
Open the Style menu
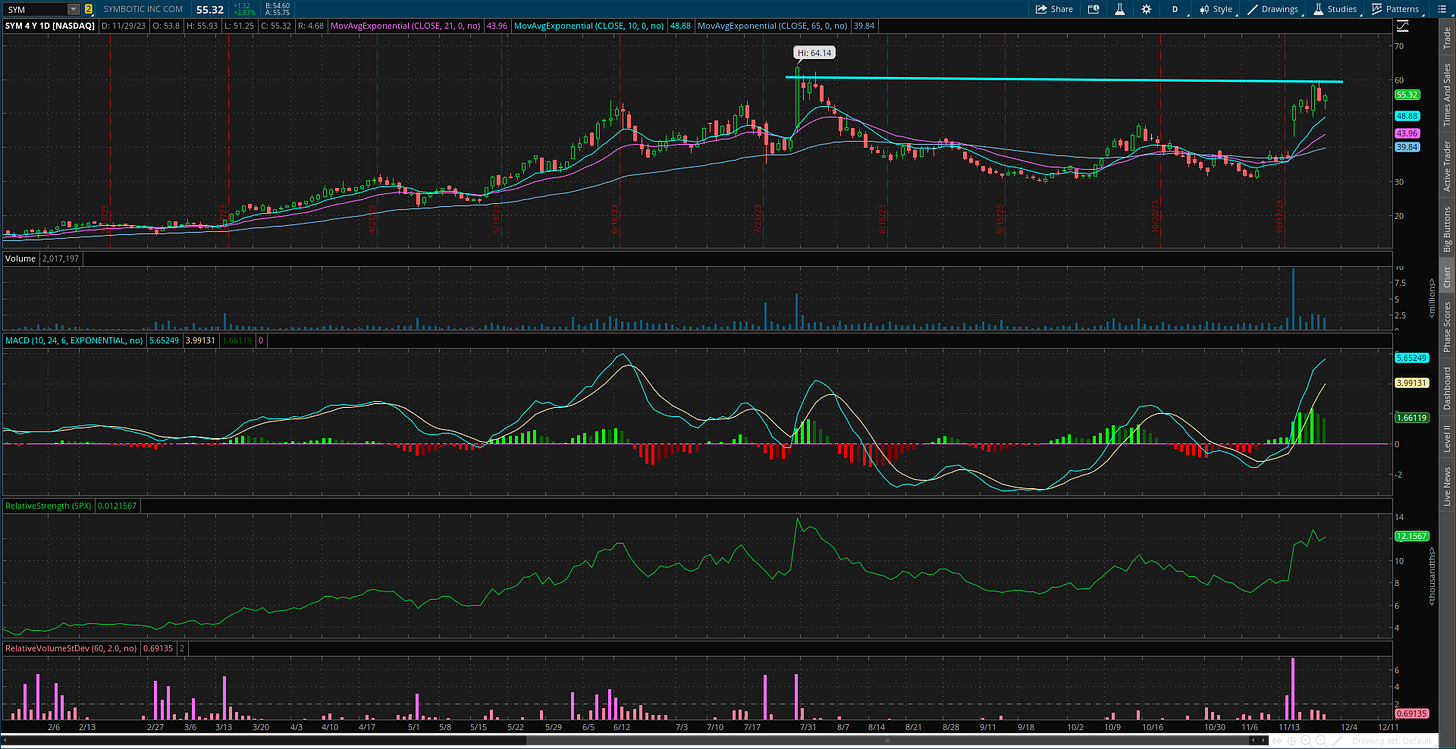(x=1215, y=9)
